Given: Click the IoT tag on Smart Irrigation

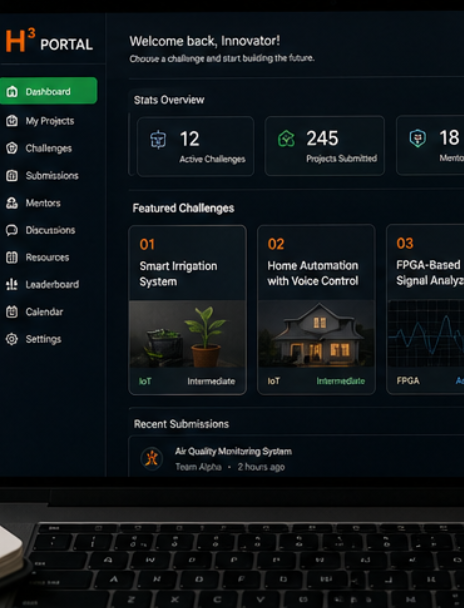Looking at the screenshot, I should tap(145, 381).
